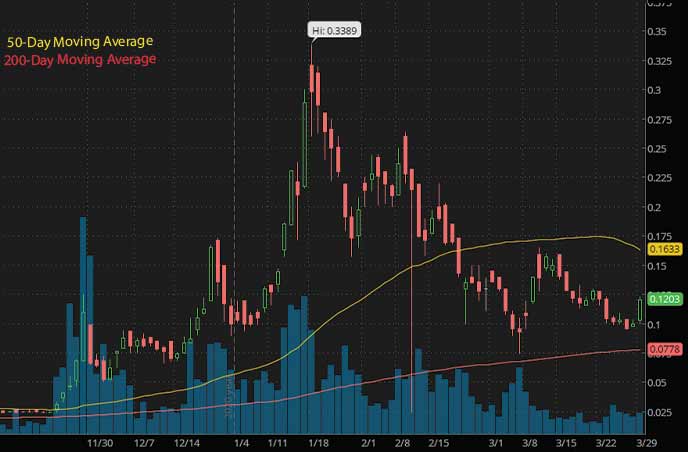The image size is (688, 452).
Task: Click the 0.0778 red price tag
Action: tap(665, 349)
